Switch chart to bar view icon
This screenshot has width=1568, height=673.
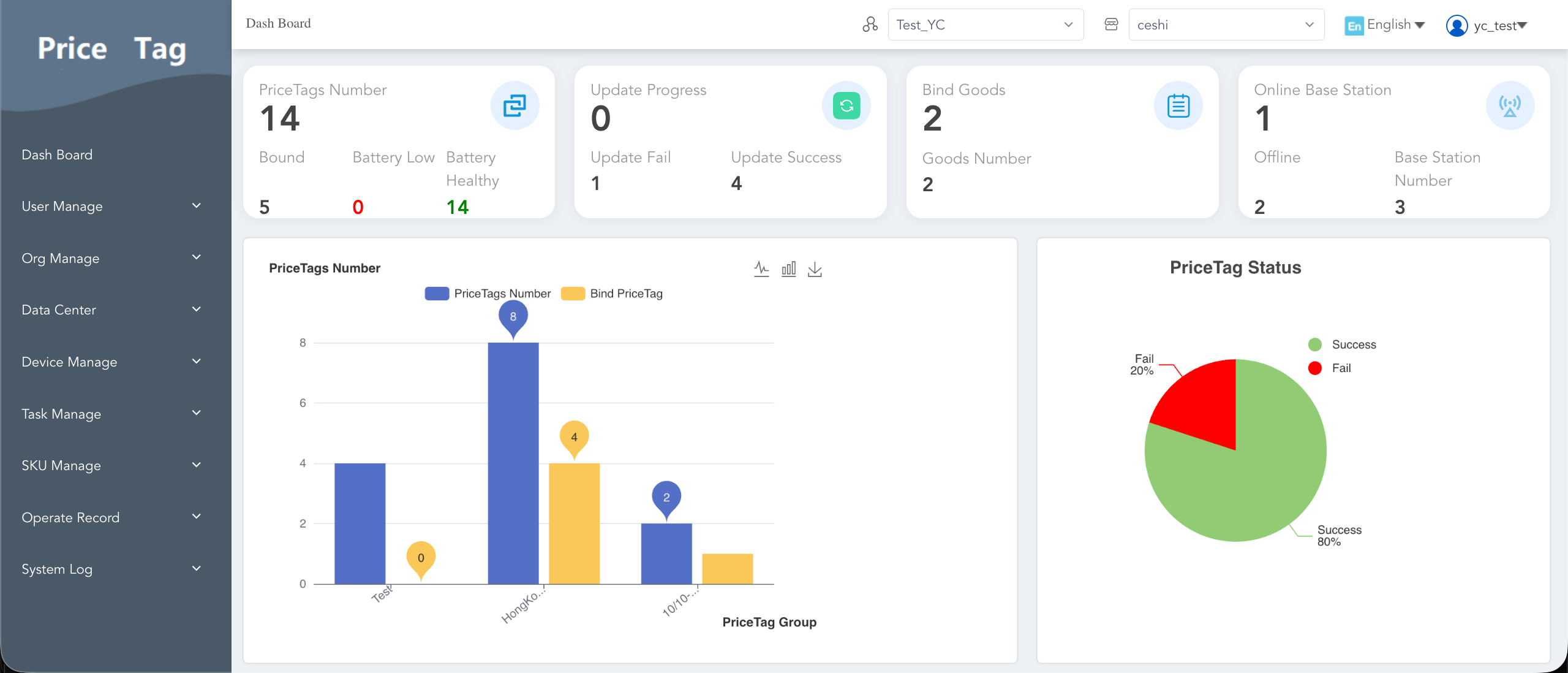tap(788, 268)
